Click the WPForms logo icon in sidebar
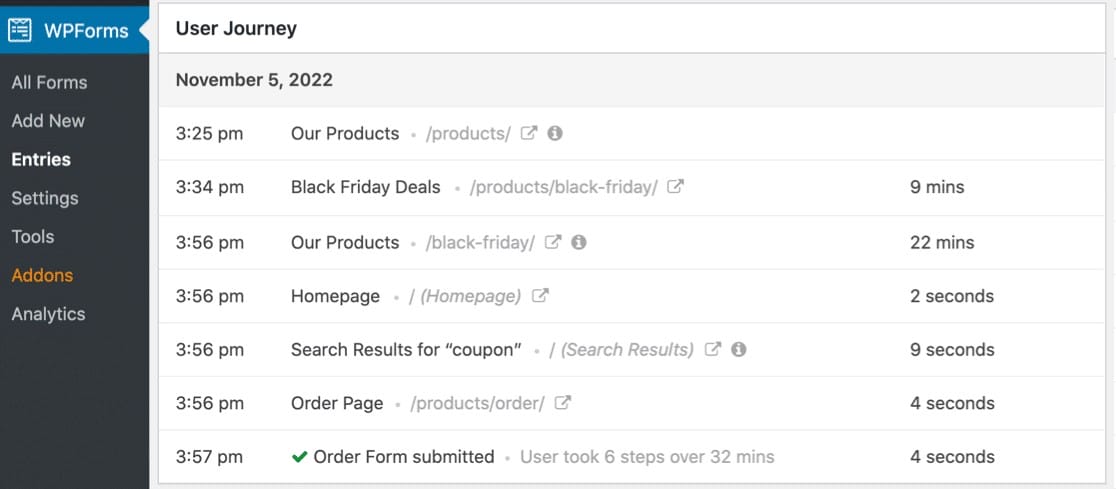1116x489 pixels. coord(20,30)
